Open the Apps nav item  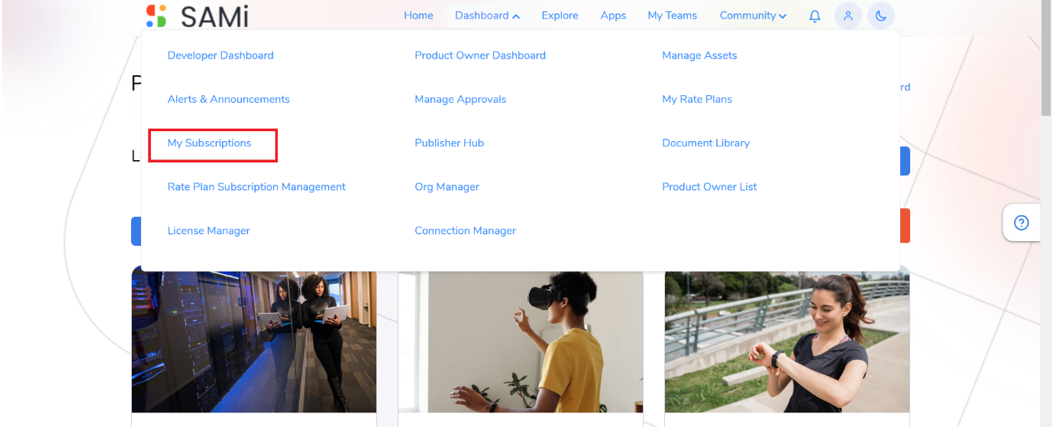(613, 15)
